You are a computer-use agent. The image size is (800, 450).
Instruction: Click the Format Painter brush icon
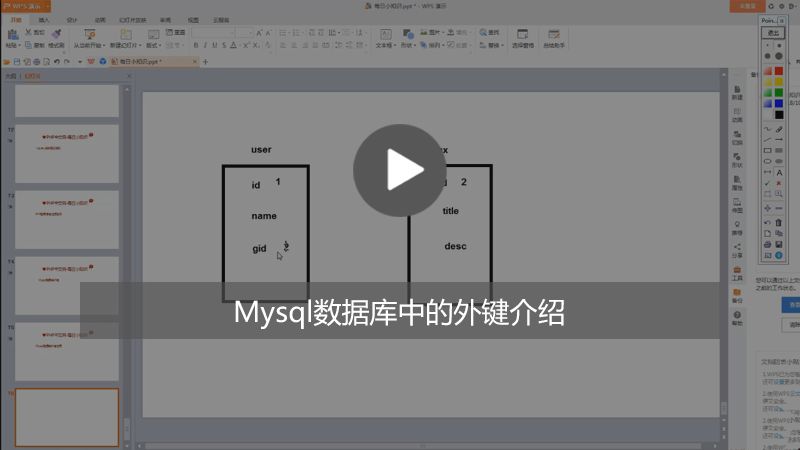pos(57,34)
